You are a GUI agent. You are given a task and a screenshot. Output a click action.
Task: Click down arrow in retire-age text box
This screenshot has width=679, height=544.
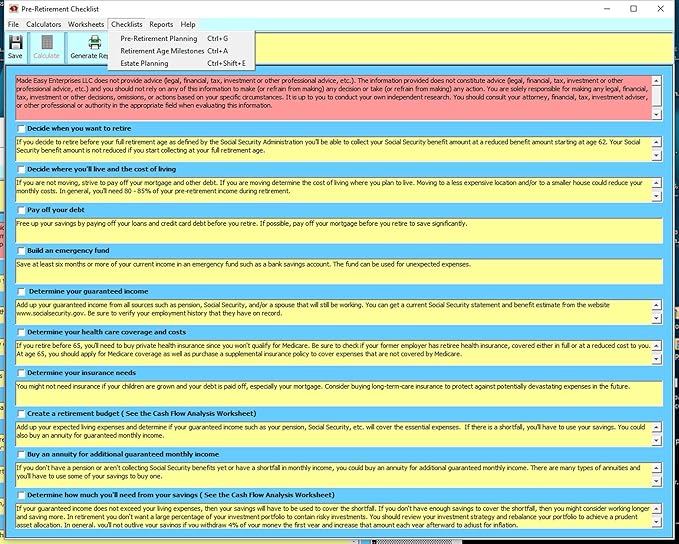pyautogui.click(x=656, y=155)
